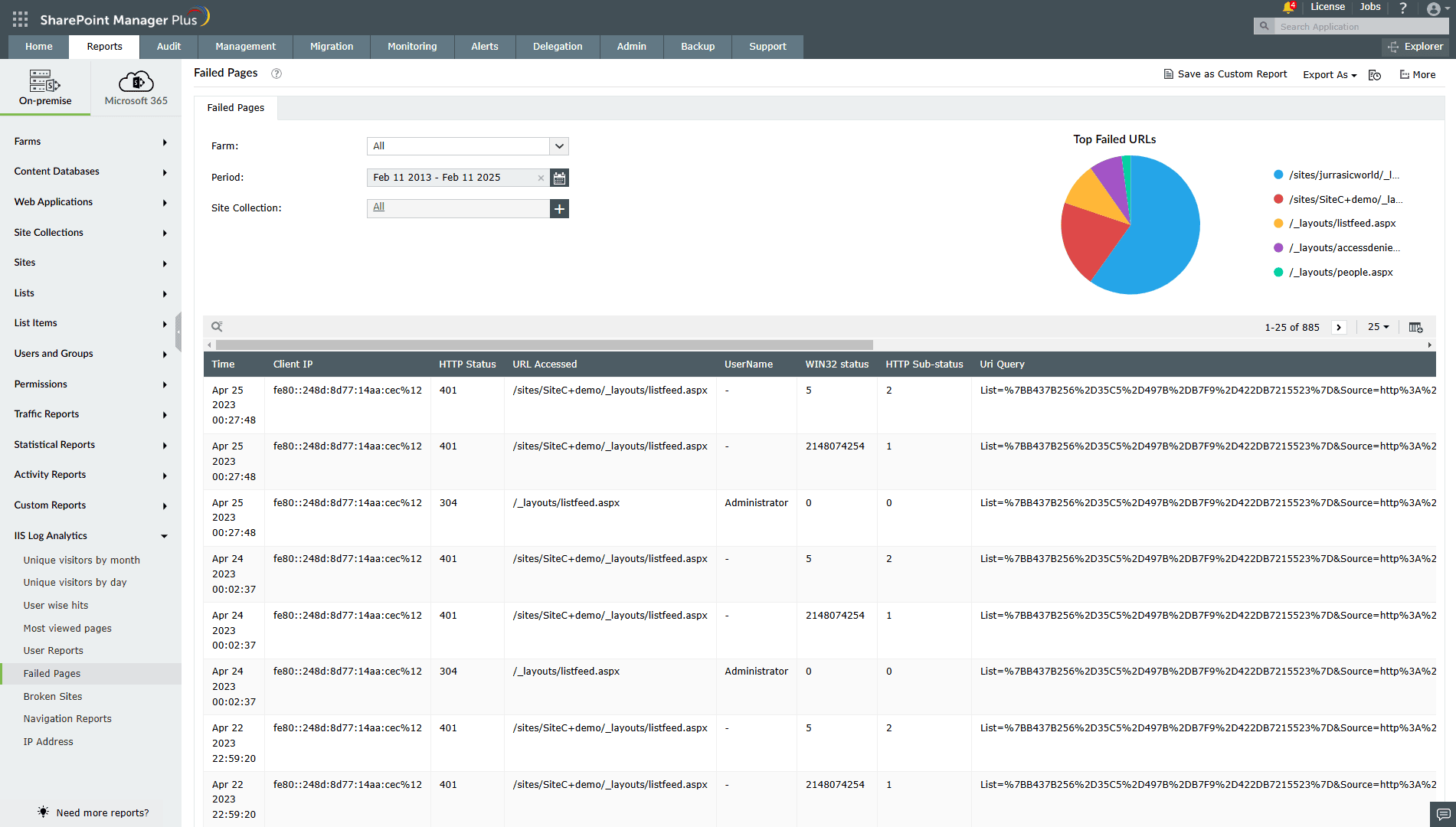Open the Most viewed pages report
The width and height of the screenshot is (1456, 827).
pyautogui.click(x=67, y=629)
